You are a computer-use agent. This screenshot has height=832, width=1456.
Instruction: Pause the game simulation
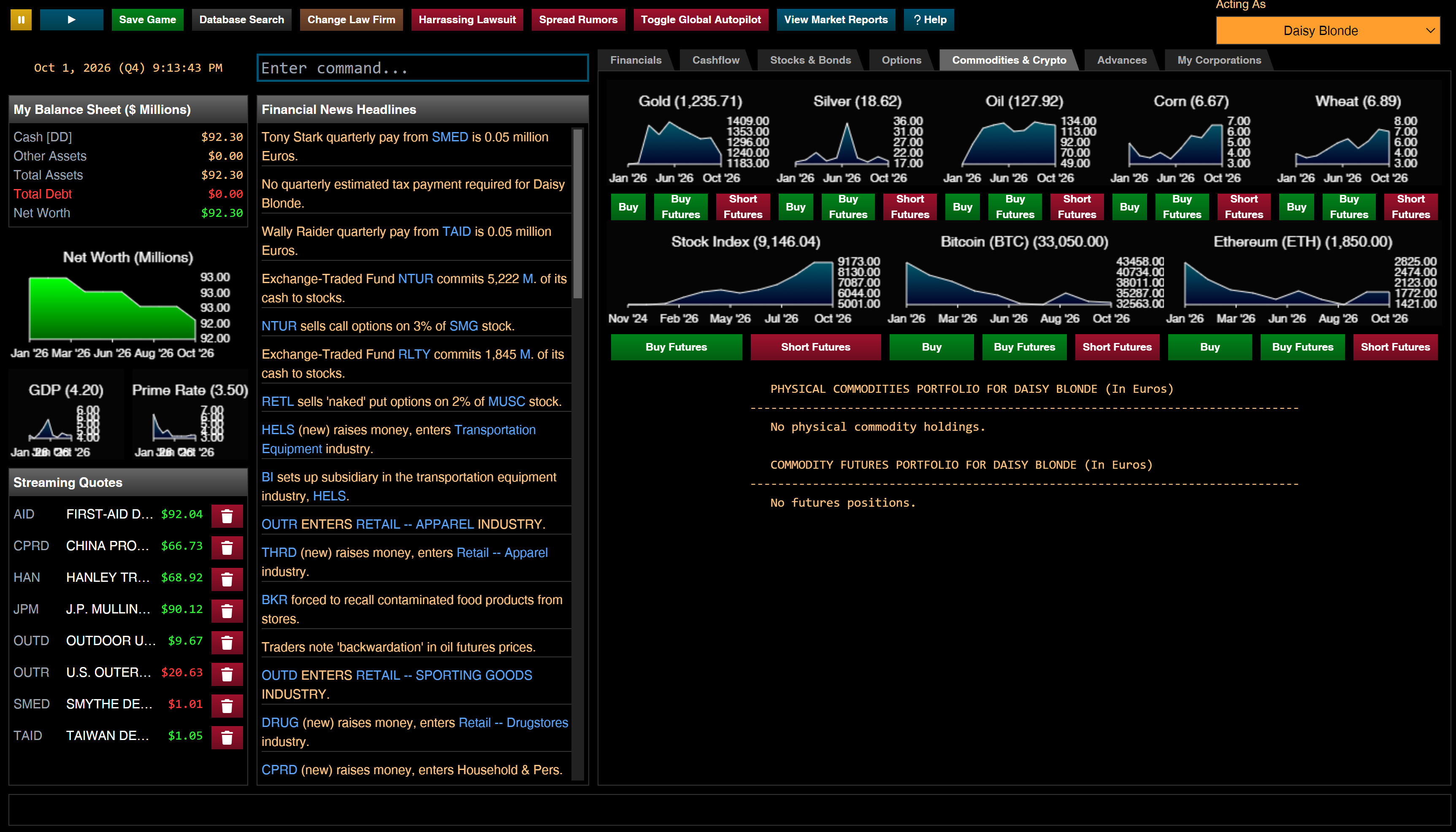[21, 19]
